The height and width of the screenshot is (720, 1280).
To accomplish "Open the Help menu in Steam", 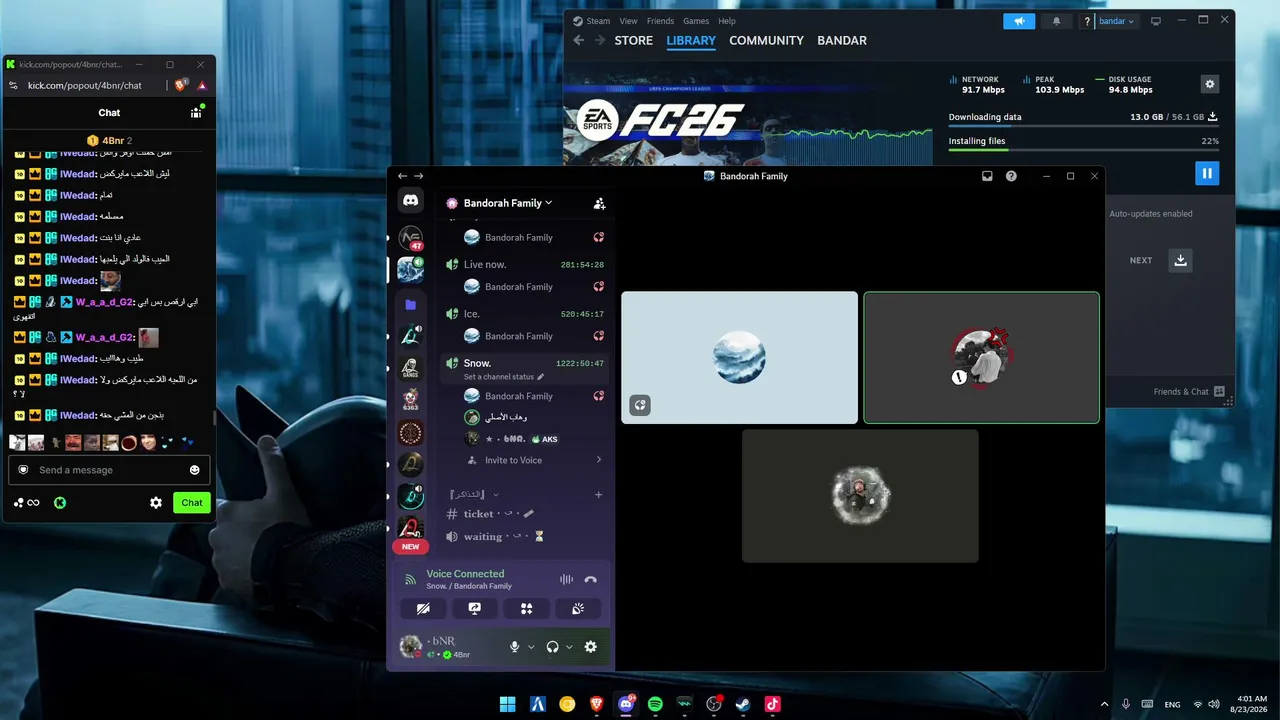I will coord(727,21).
